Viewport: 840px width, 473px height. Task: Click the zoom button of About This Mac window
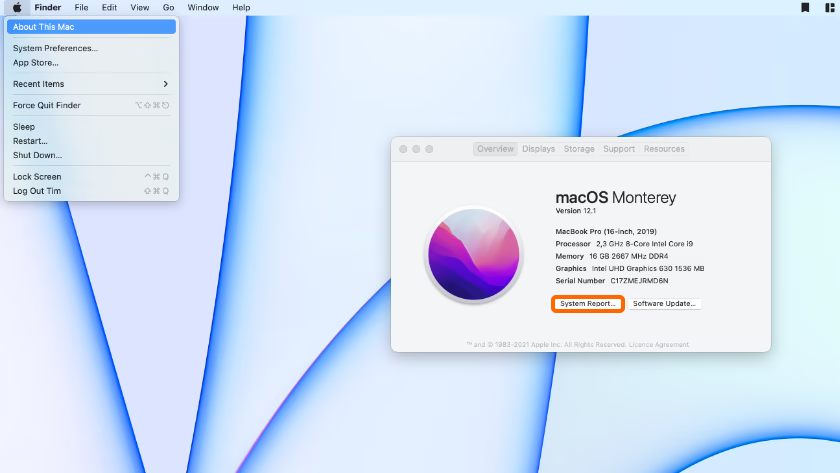pos(429,149)
